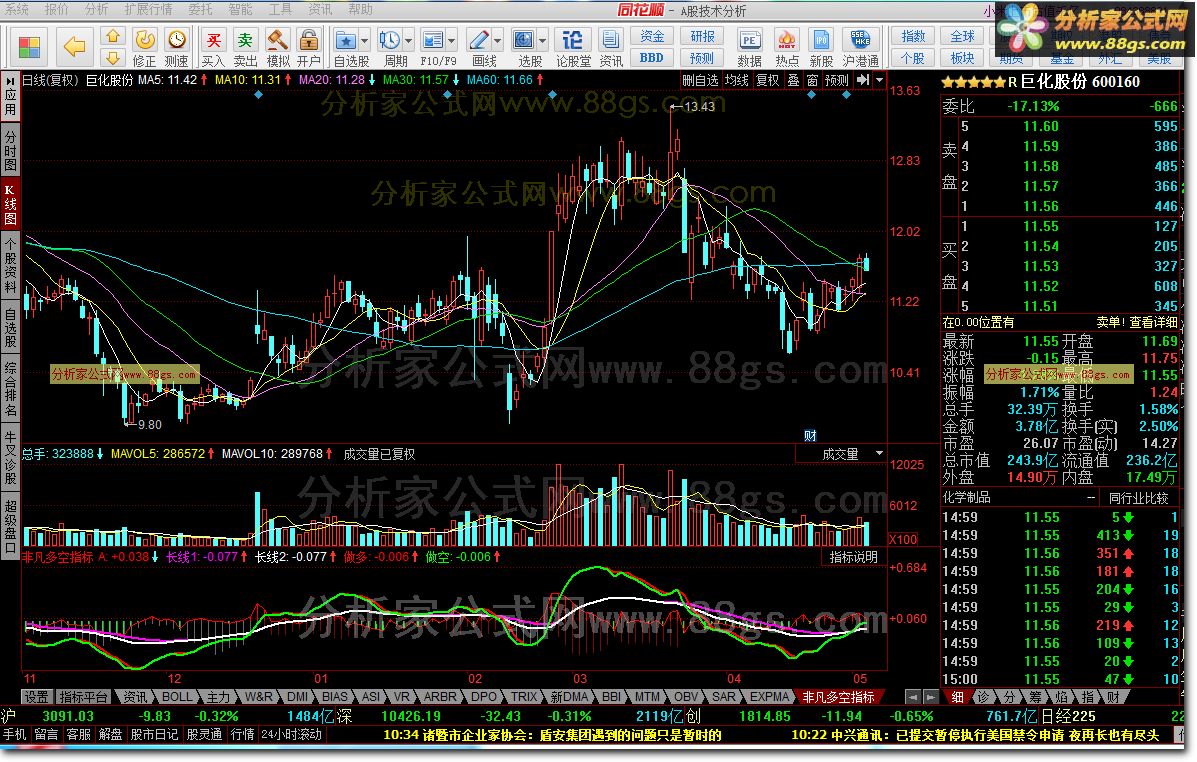Click the 股市日记 bottom bar item

[x=153, y=735]
